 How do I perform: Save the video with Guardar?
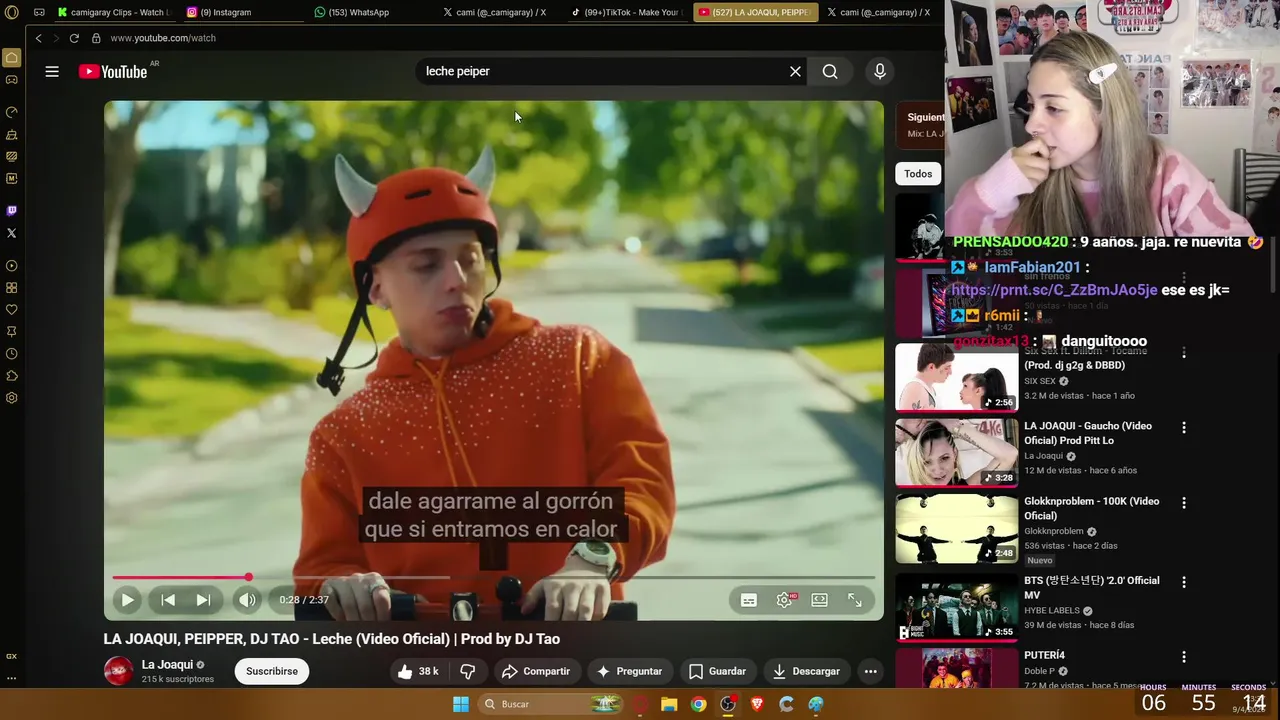(717, 671)
